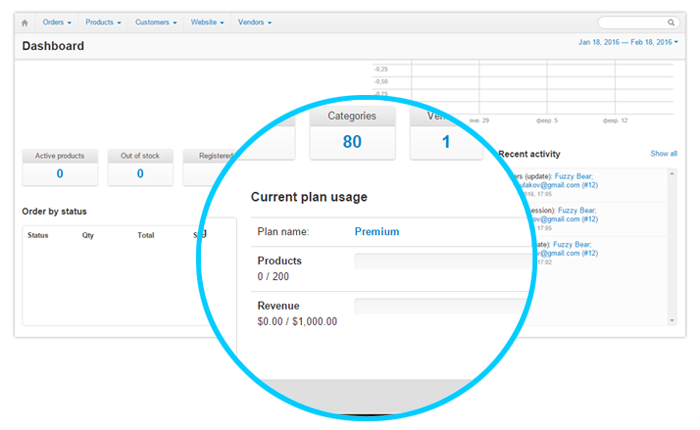The width and height of the screenshot is (700, 430).
Task: Click the Active products card label
Action: point(60,156)
